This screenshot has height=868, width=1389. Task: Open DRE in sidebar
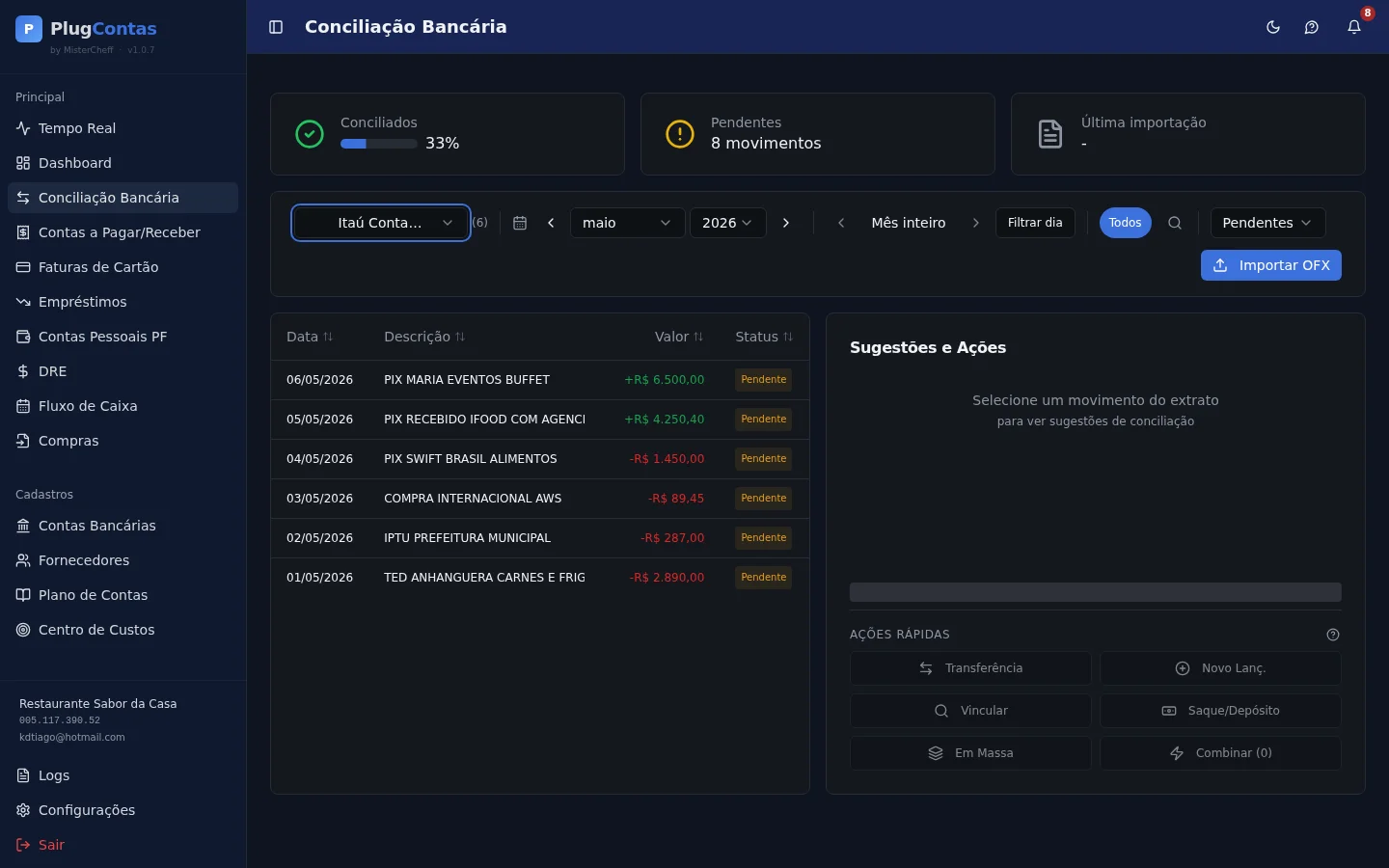point(123,371)
